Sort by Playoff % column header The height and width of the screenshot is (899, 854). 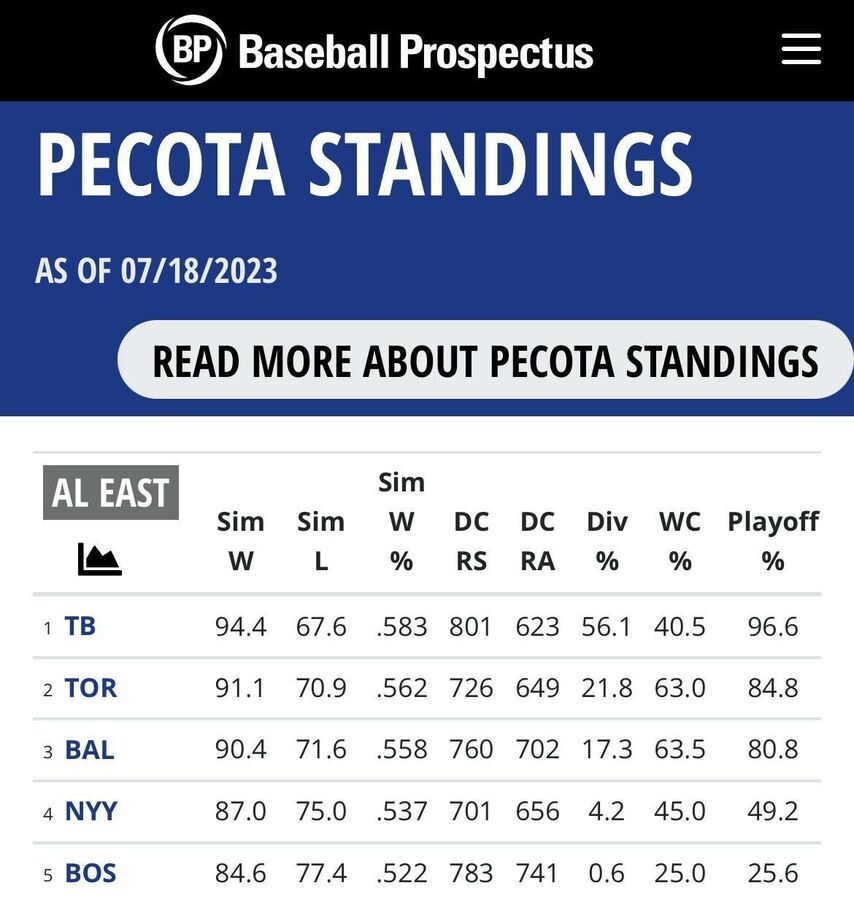coord(773,541)
